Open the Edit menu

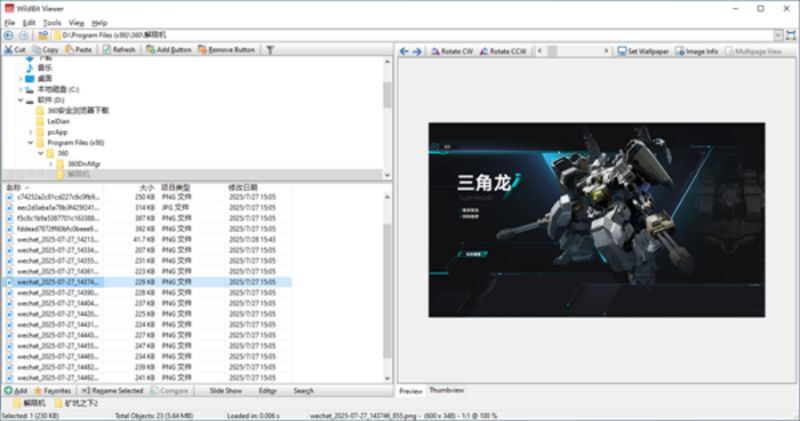(29, 23)
